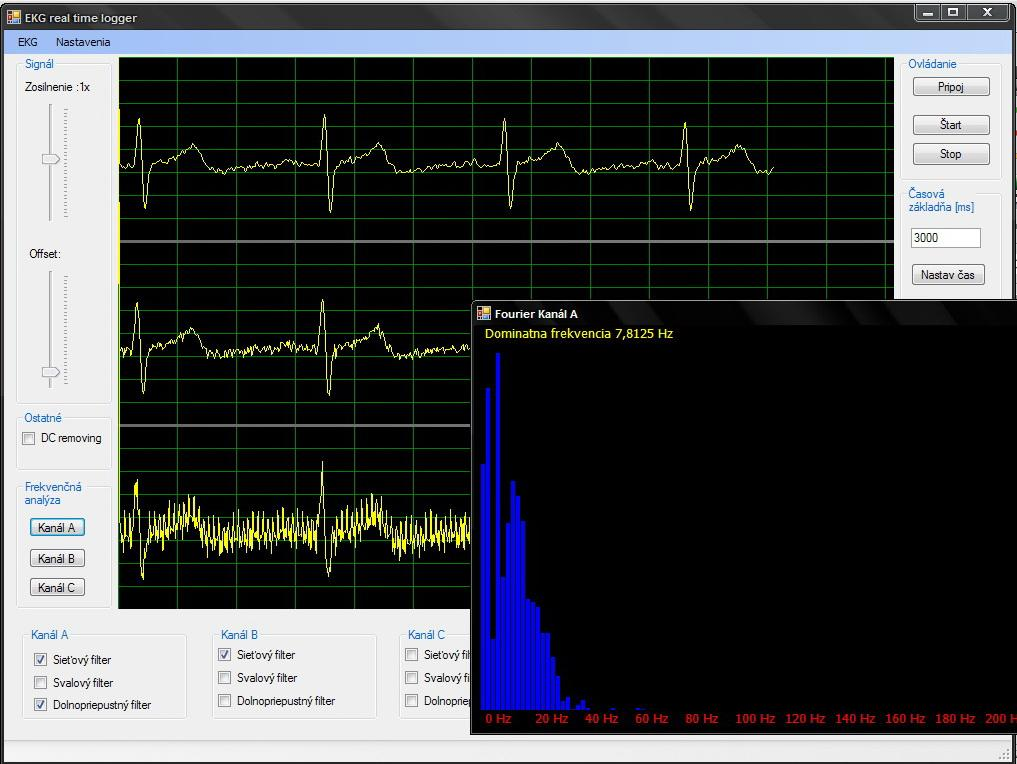
Task: Open frequency analysis for Kanál B
Action: (x=57, y=558)
